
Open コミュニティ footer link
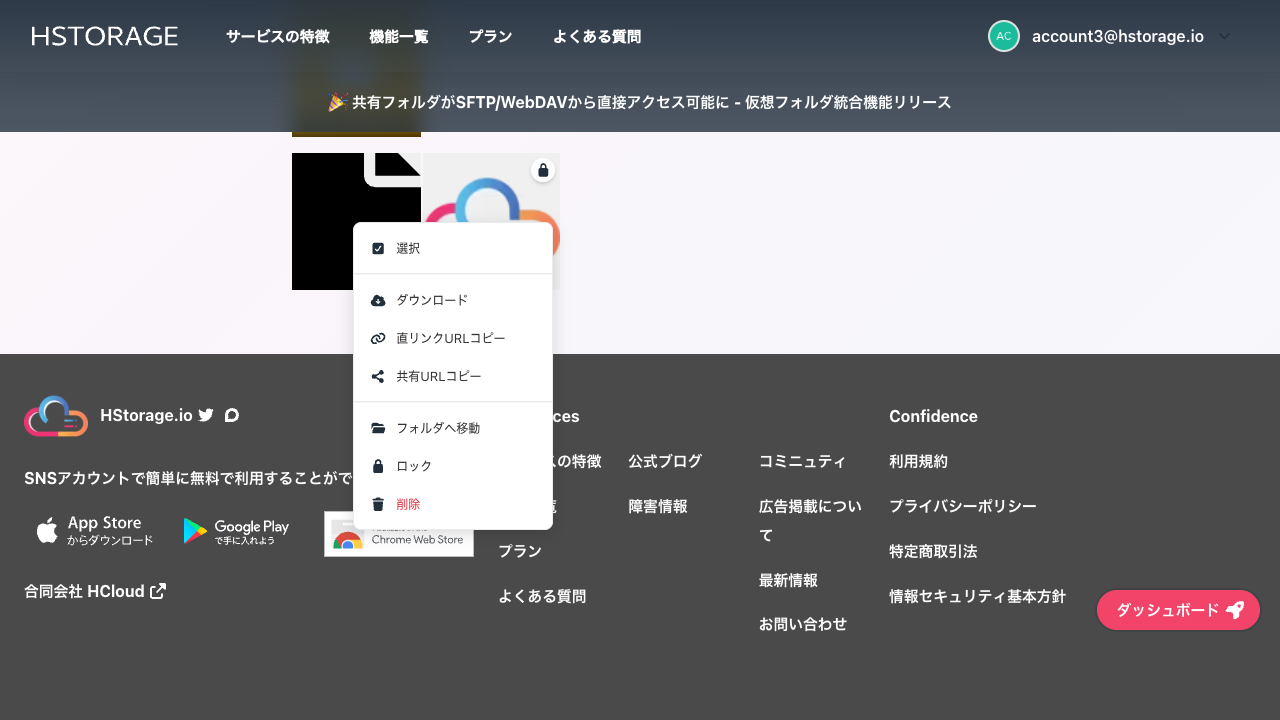(x=802, y=461)
